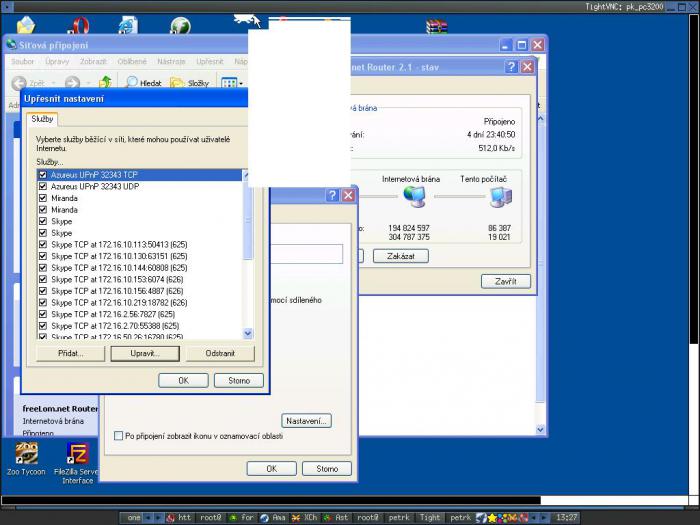Click the Zakázat button
This screenshot has height=525, width=700.
(x=401, y=256)
